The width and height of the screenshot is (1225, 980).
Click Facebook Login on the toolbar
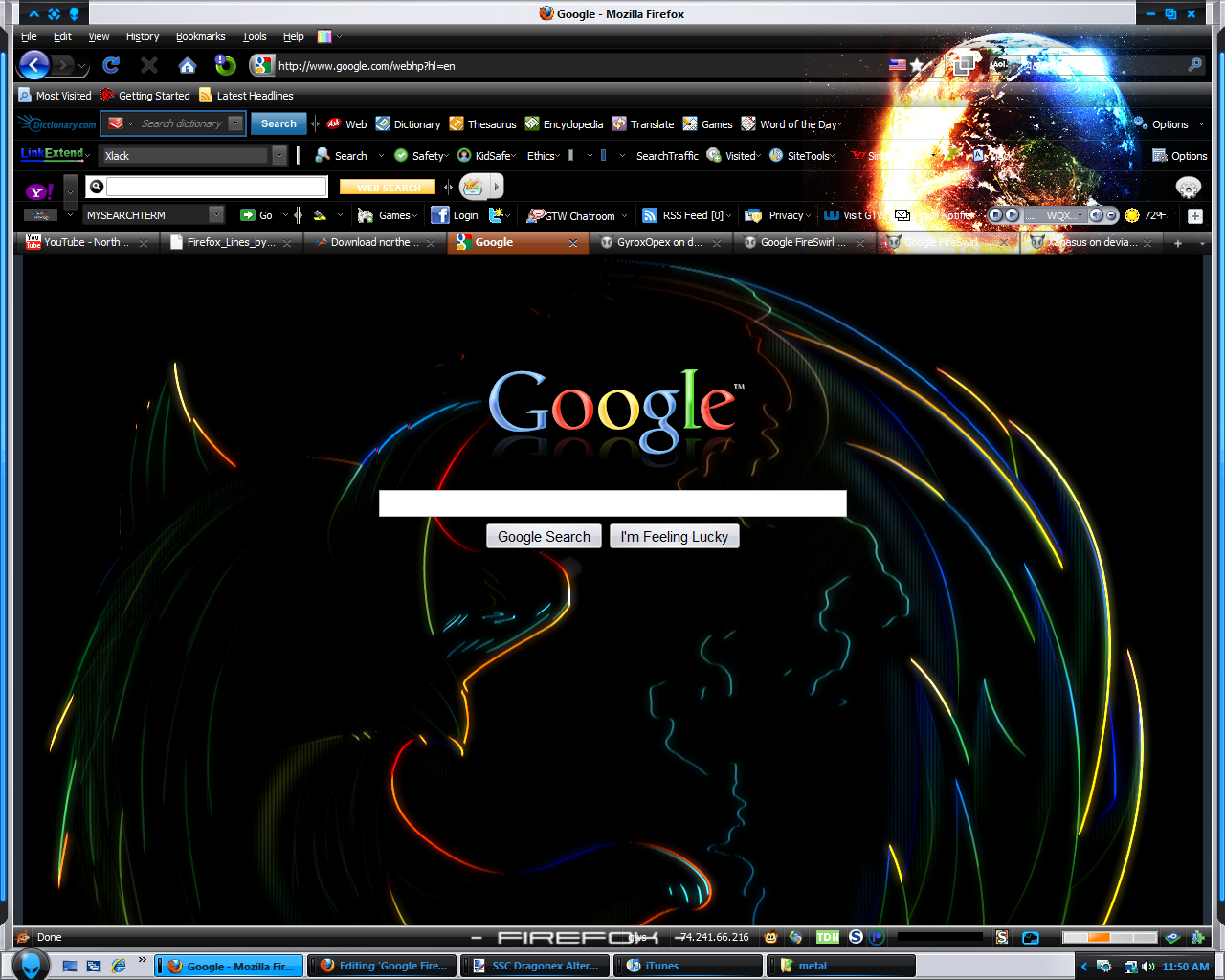pos(455,215)
